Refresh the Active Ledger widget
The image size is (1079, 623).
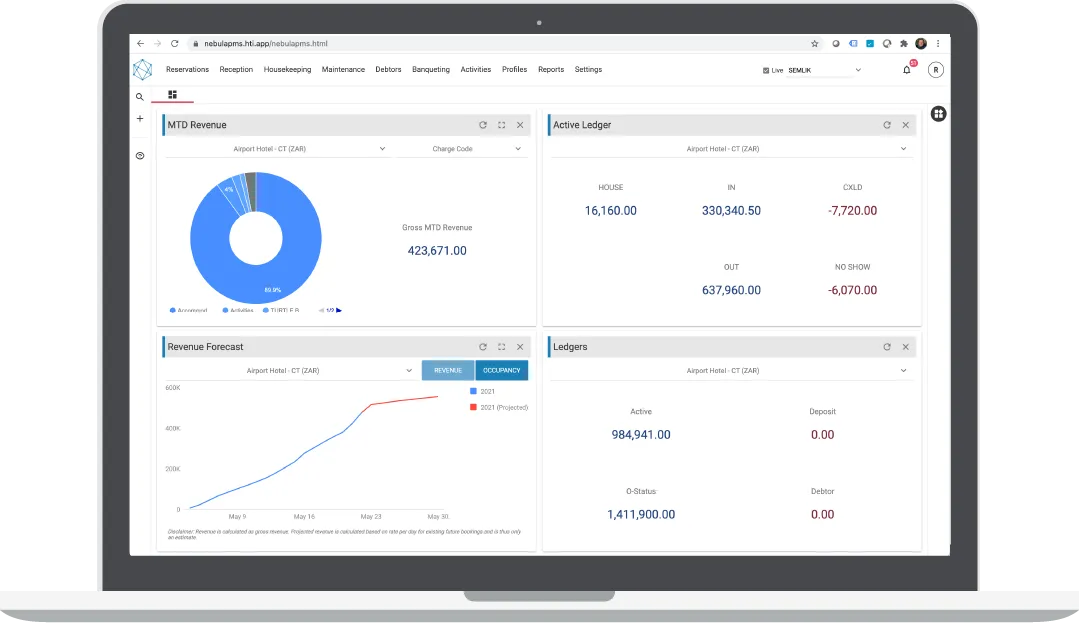[887, 125]
